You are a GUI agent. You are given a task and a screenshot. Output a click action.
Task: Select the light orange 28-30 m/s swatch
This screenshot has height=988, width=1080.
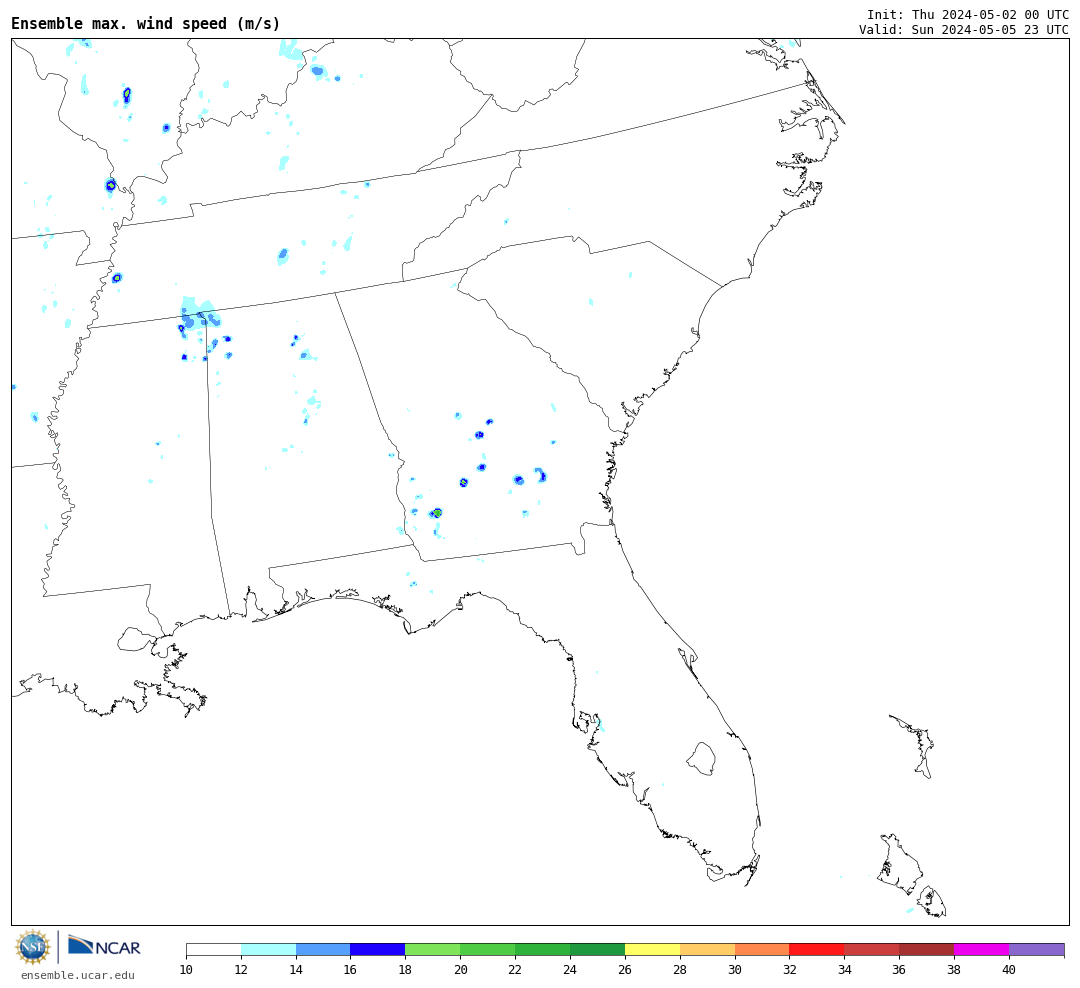tap(707, 949)
